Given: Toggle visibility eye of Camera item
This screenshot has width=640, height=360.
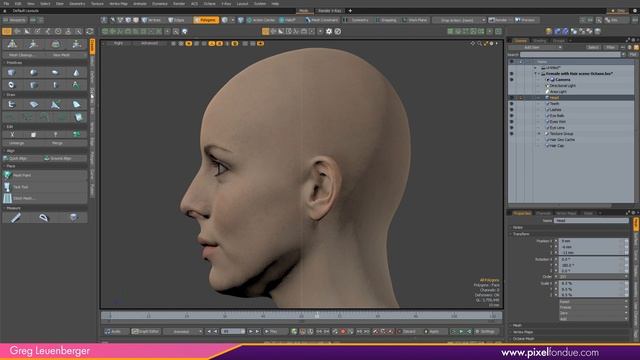Looking at the screenshot, I should point(511,80).
